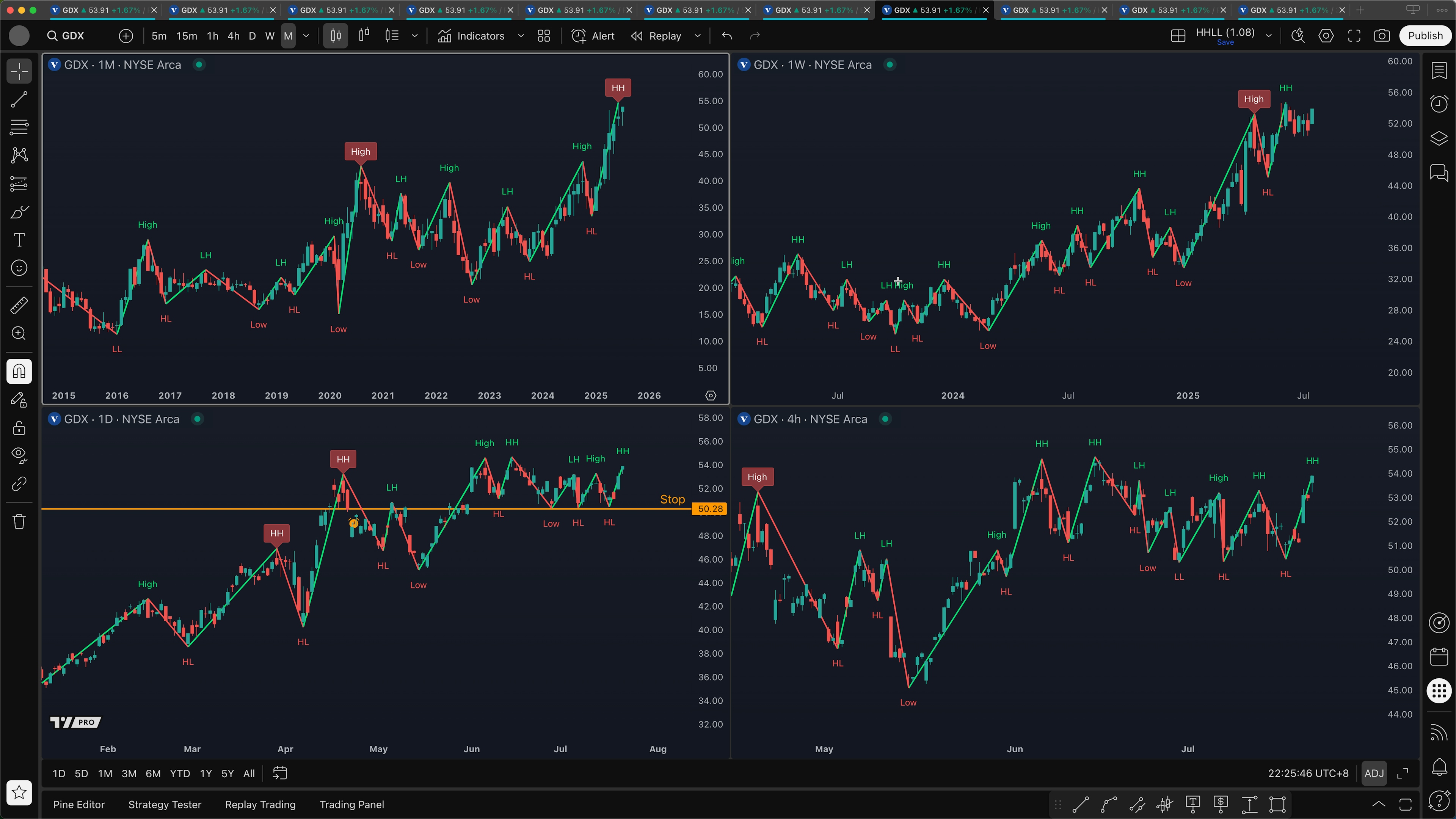Open the chart patterns tool
The image size is (1456, 819).
click(19, 155)
